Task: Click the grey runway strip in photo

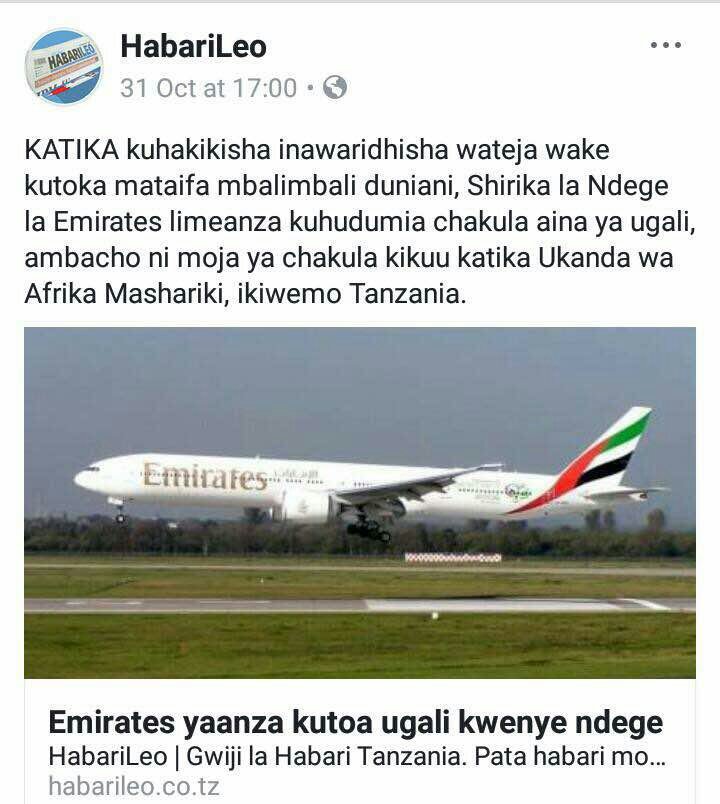Action: [360, 605]
